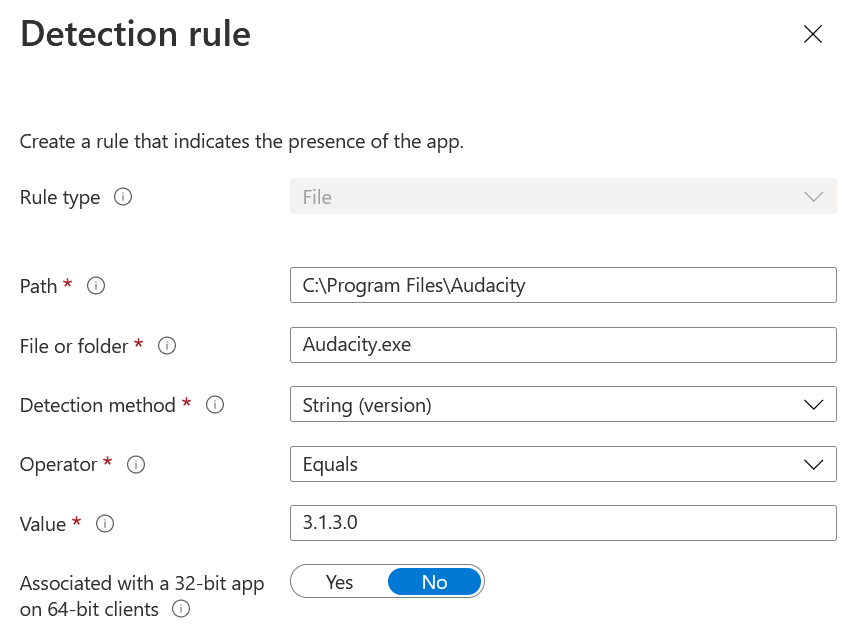Click the Rule type info icon
Viewport: 853px width, 630px height.
tap(123, 197)
